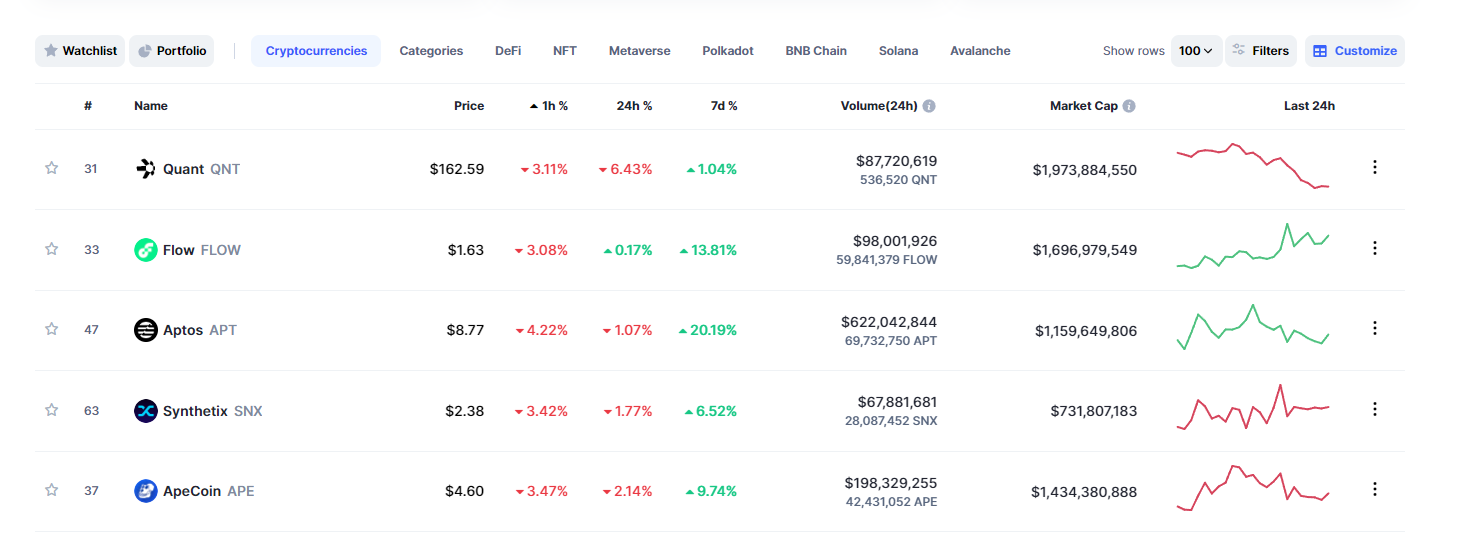Expand the more options menu for Synthetix
The image size is (1480, 538).
1374,409
